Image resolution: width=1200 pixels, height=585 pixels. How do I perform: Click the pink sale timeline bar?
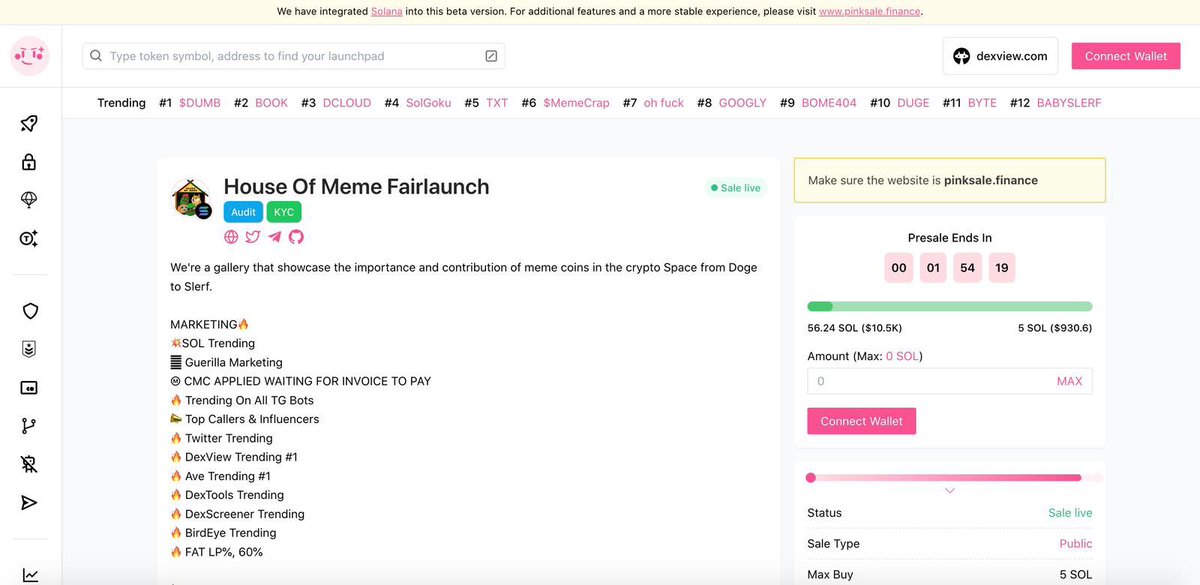coord(950,478)
